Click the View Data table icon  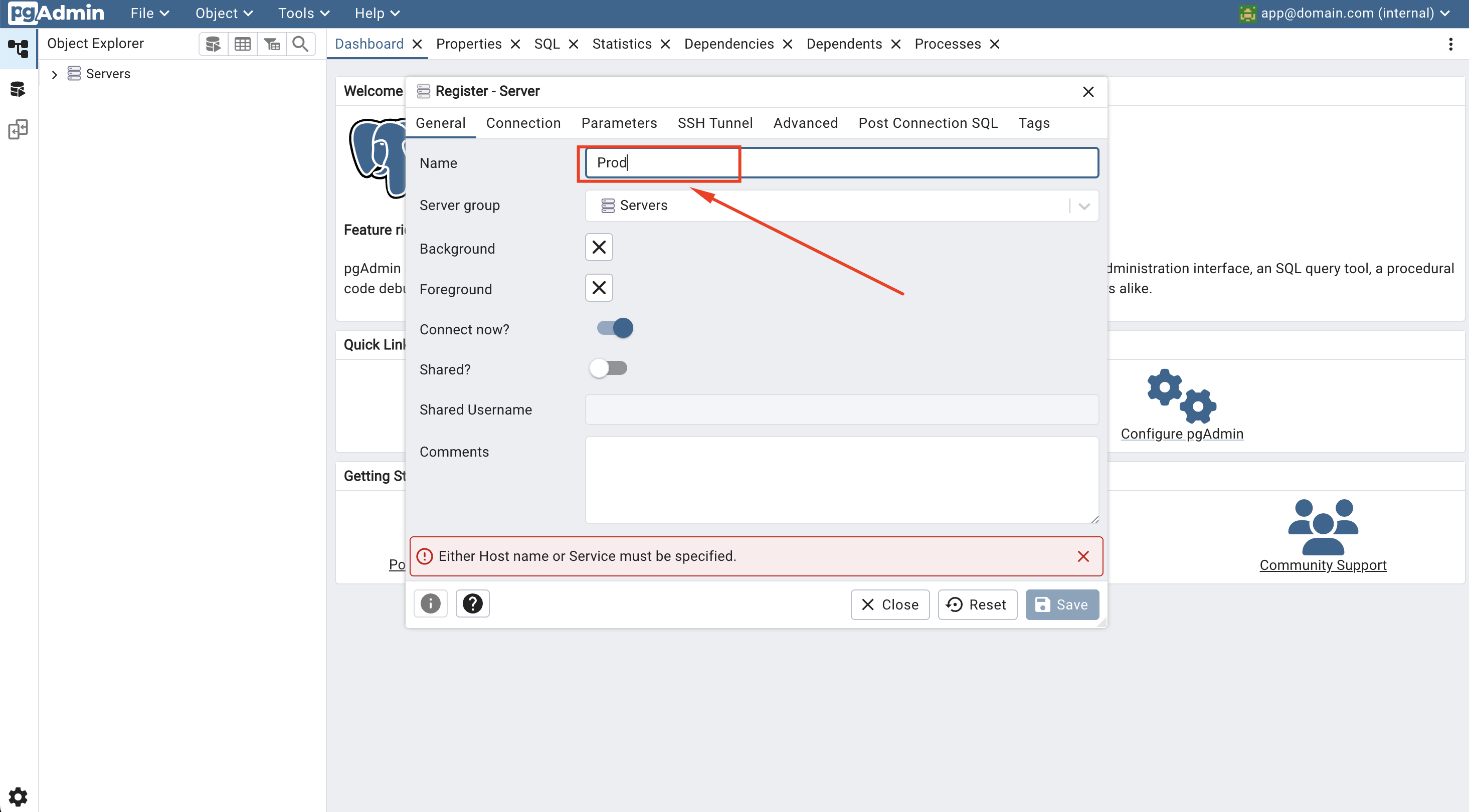click(x=242, y=44)
